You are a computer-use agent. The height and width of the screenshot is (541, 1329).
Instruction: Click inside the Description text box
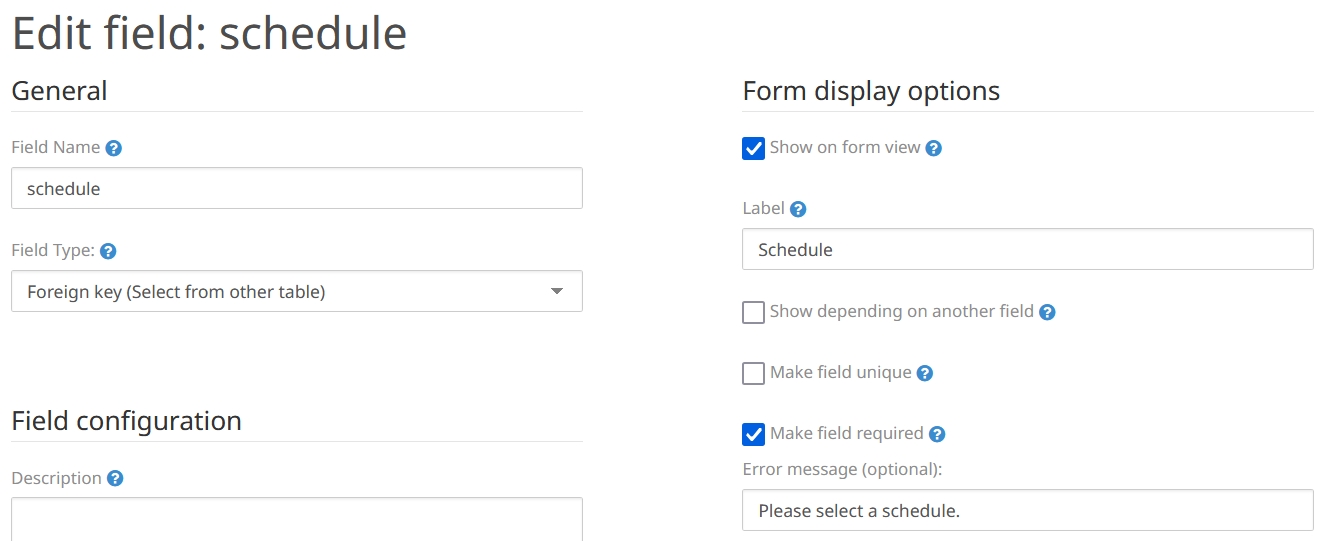(296, 520)
